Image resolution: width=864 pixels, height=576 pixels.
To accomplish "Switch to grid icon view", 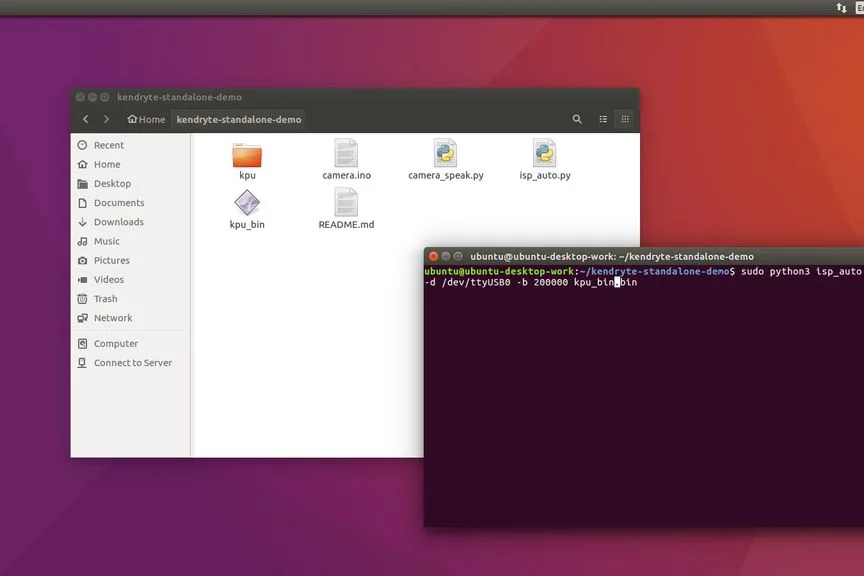I will point(625,119).
